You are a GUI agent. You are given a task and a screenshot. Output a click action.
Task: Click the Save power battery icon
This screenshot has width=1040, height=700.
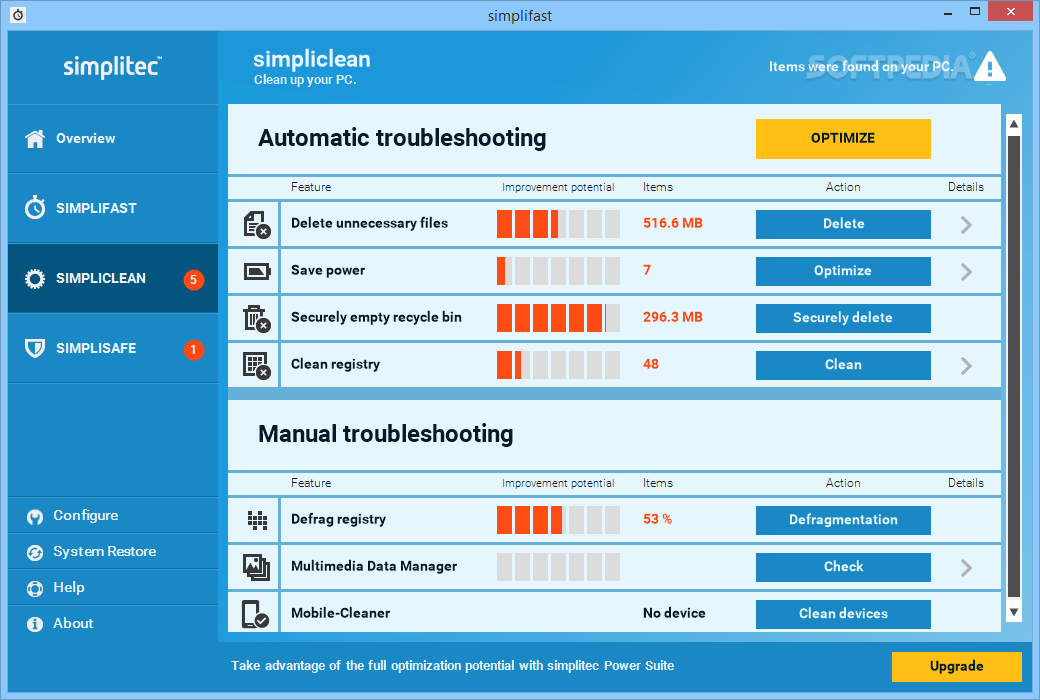pos(257,271)
